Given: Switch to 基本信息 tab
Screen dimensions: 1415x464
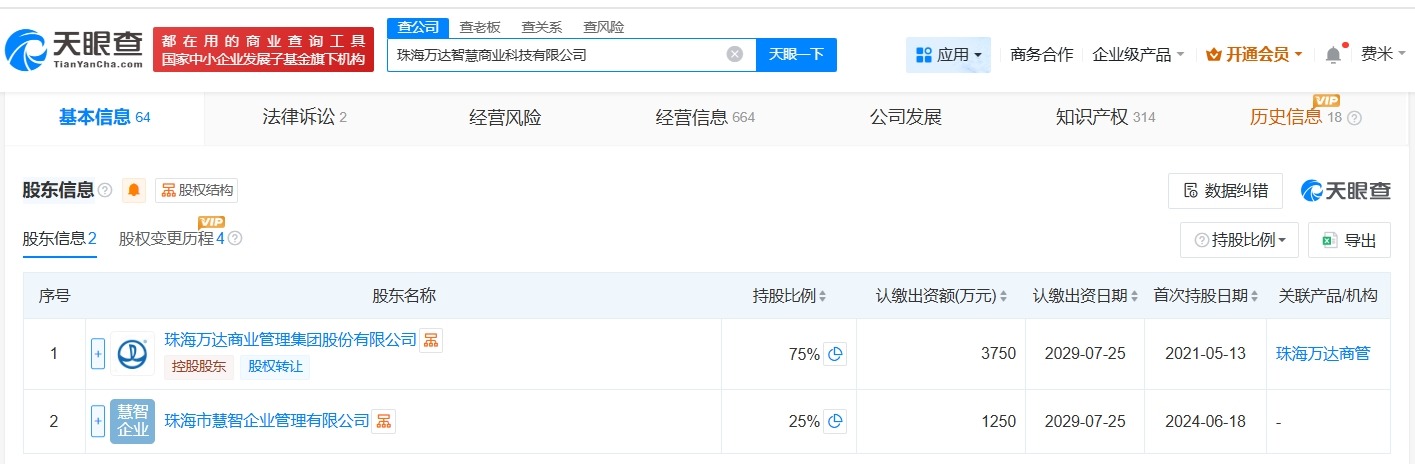Looking at the screenshot, I should 104,118.
